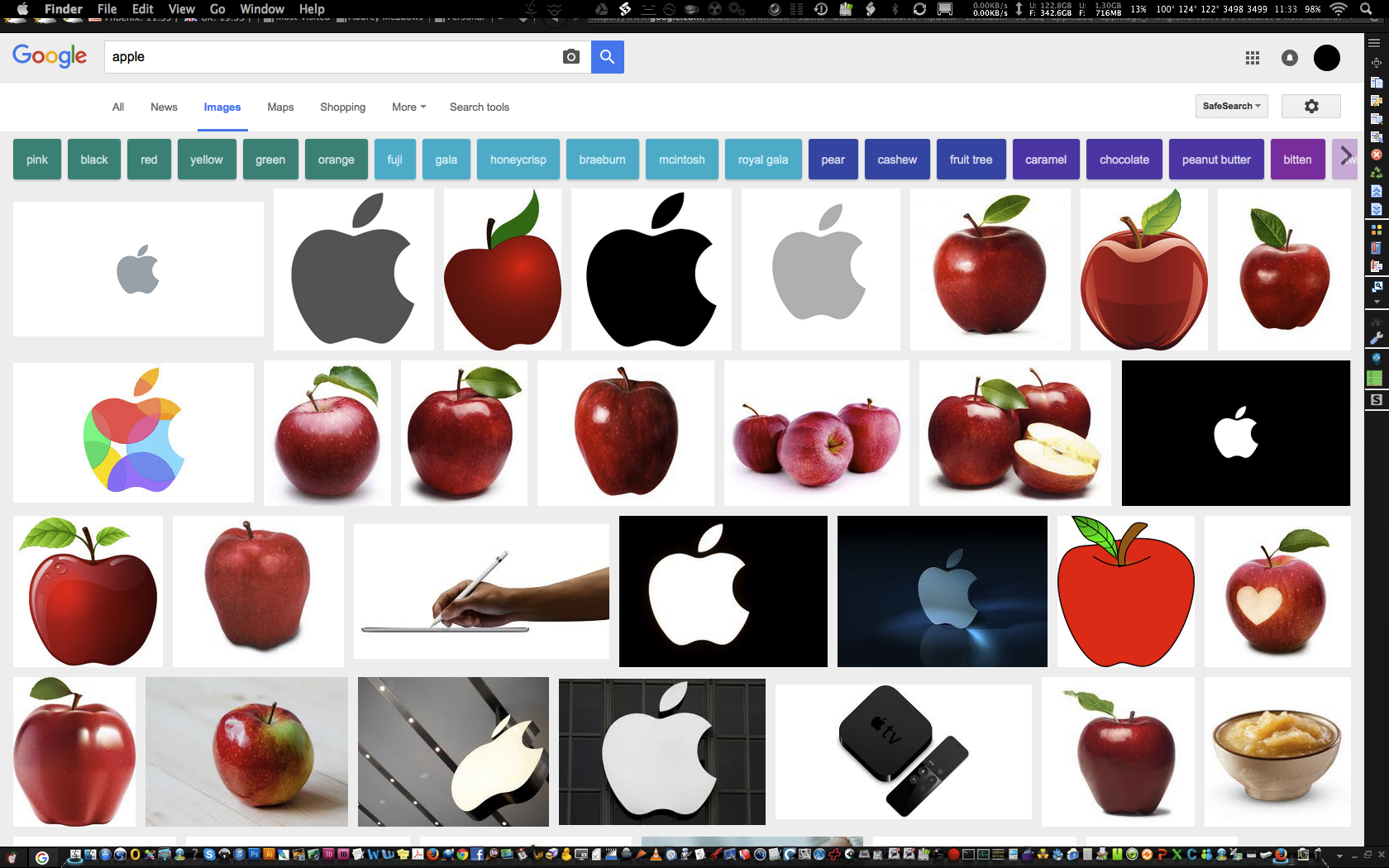
Task: Open the applesauce bowl image
Action: click(1277, 751)
